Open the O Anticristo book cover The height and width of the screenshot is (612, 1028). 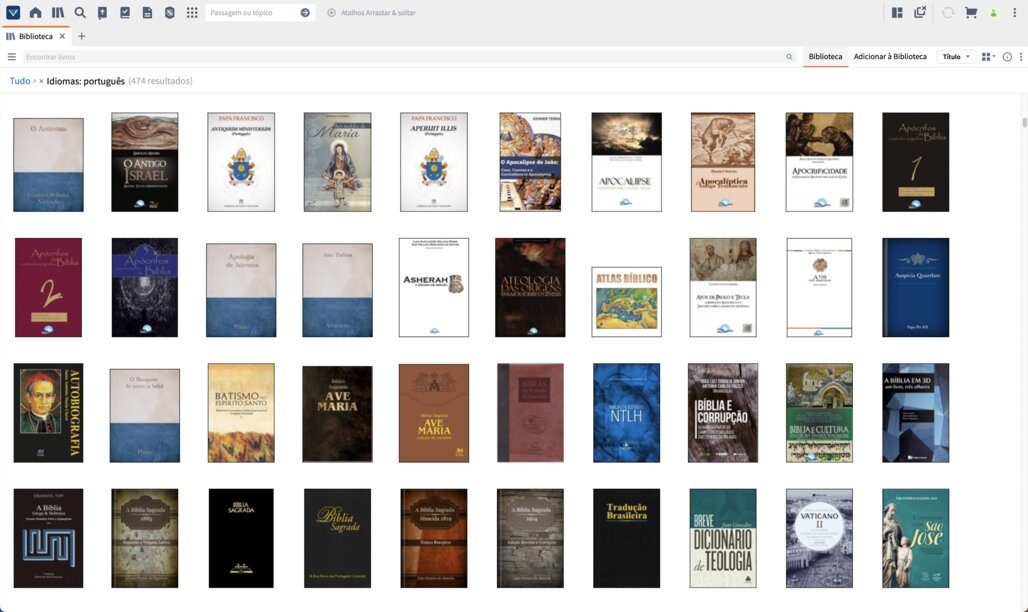click(x=49, y=165)
